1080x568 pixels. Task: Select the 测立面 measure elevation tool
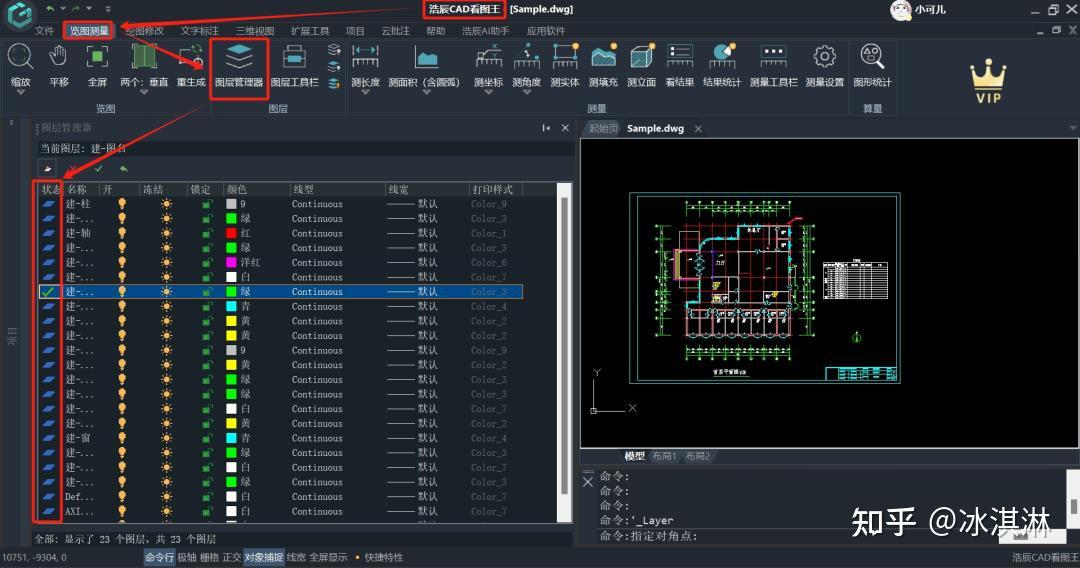[x=641, y=64]
